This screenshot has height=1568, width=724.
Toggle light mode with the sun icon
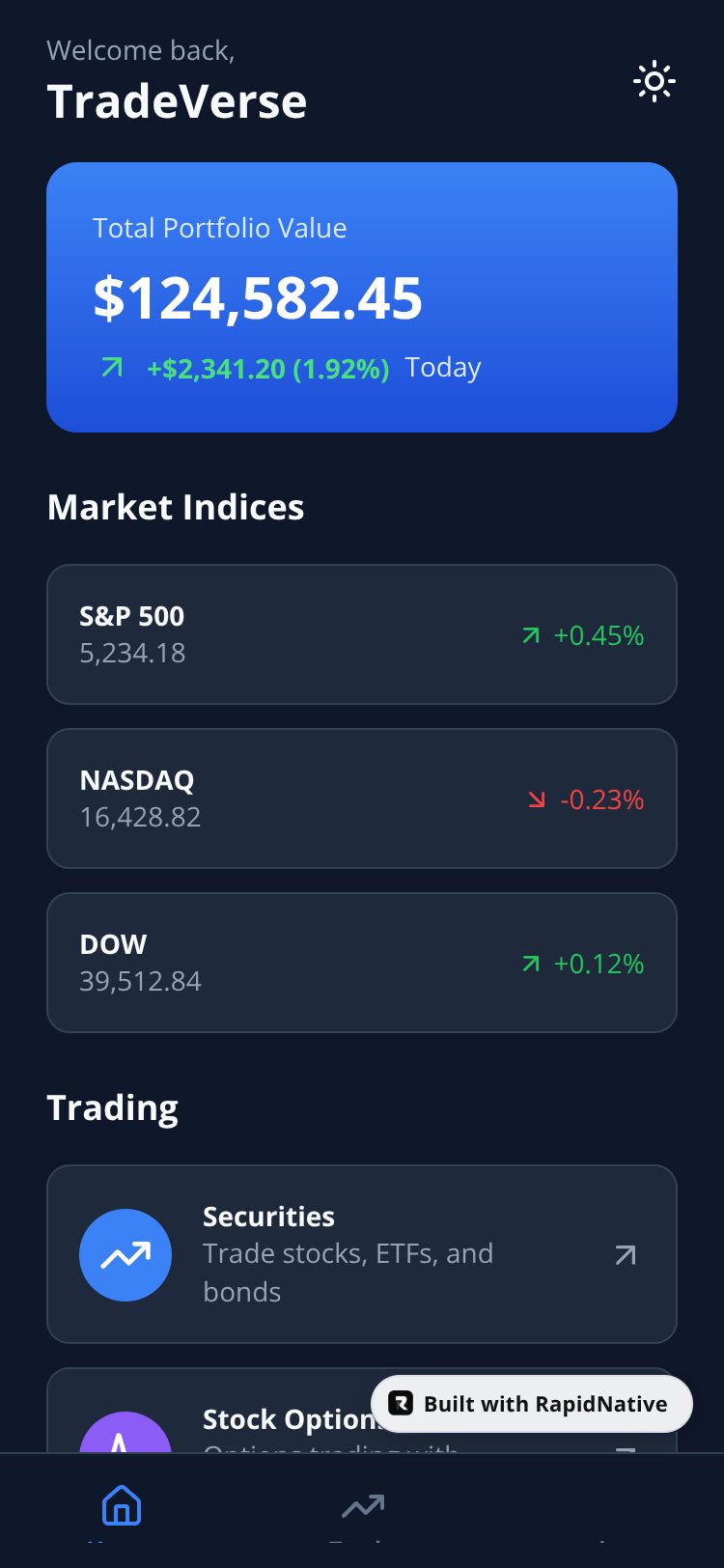(x=654, y=82)
